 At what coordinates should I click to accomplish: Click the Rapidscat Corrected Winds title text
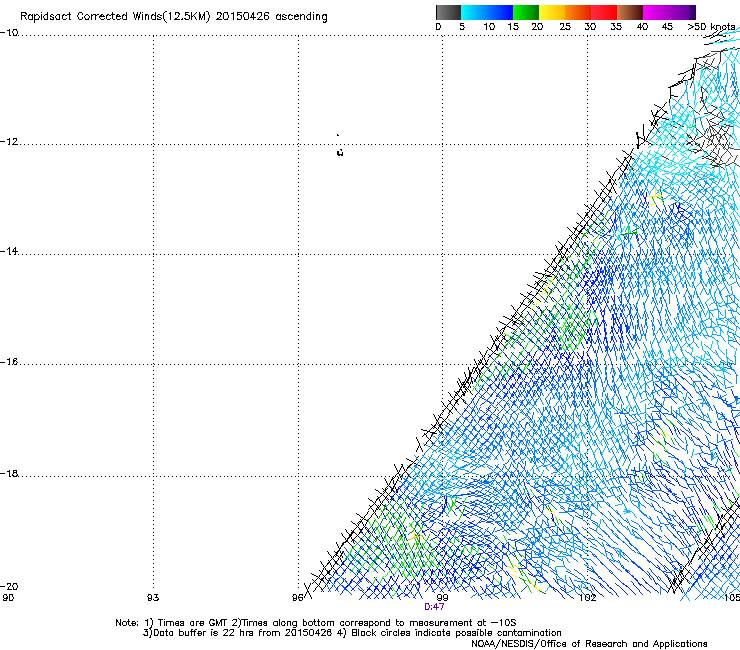174,17
